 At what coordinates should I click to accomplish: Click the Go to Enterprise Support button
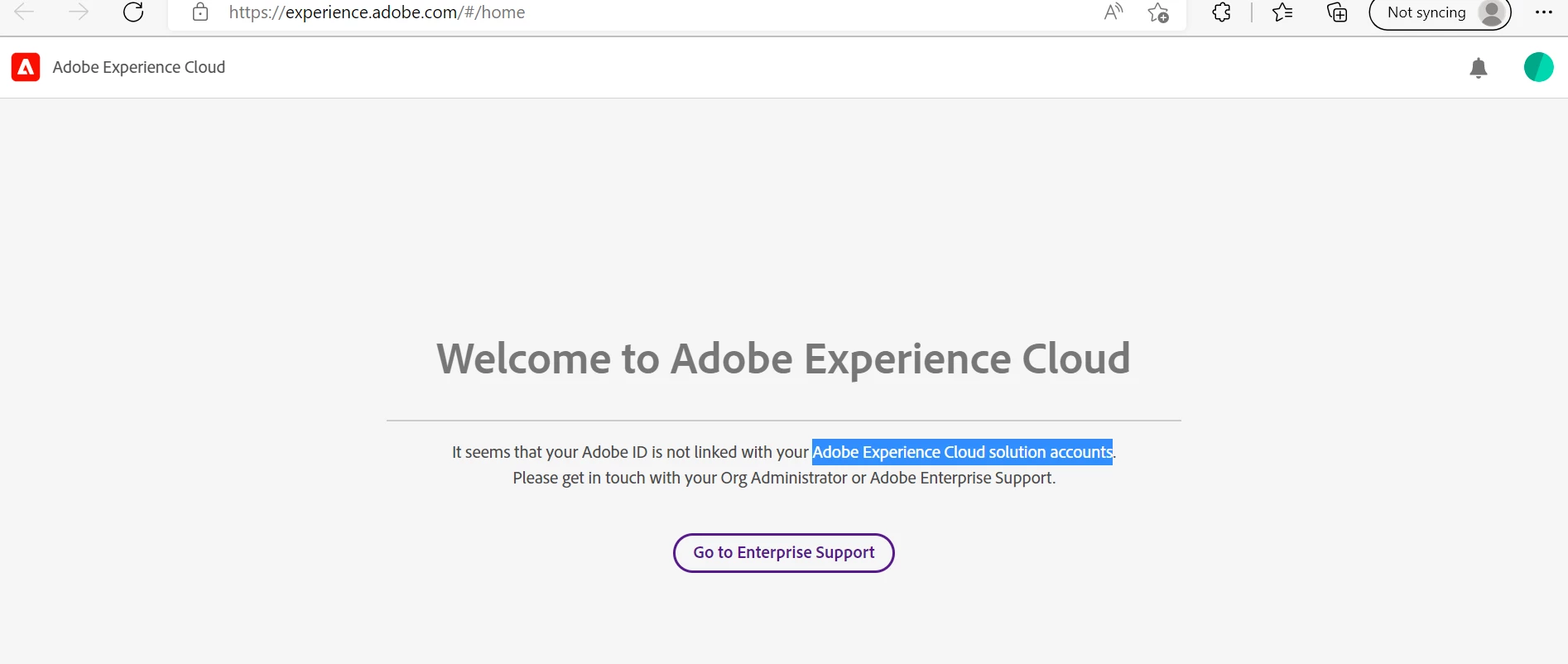(784, 553)
